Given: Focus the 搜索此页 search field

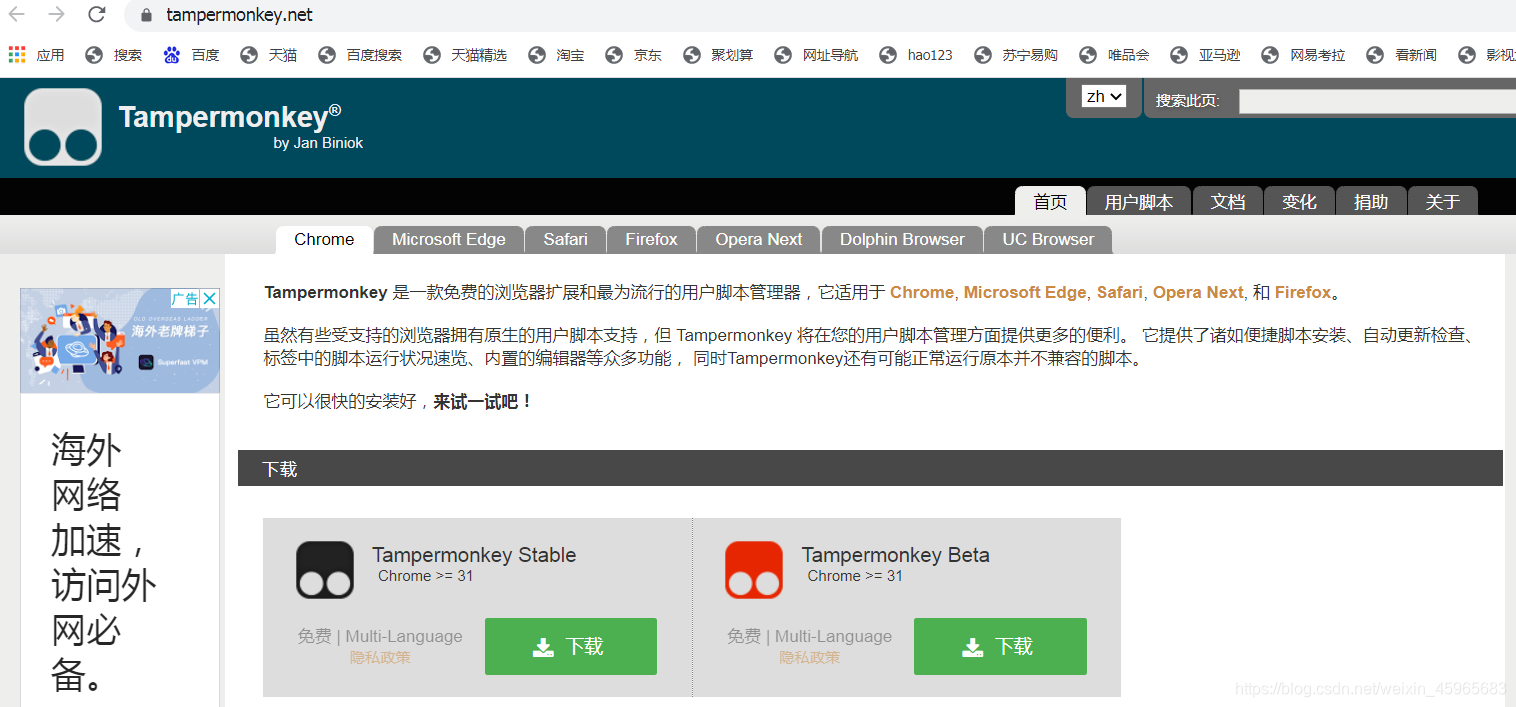Looking at the screenshot, I should [1377, 101].
